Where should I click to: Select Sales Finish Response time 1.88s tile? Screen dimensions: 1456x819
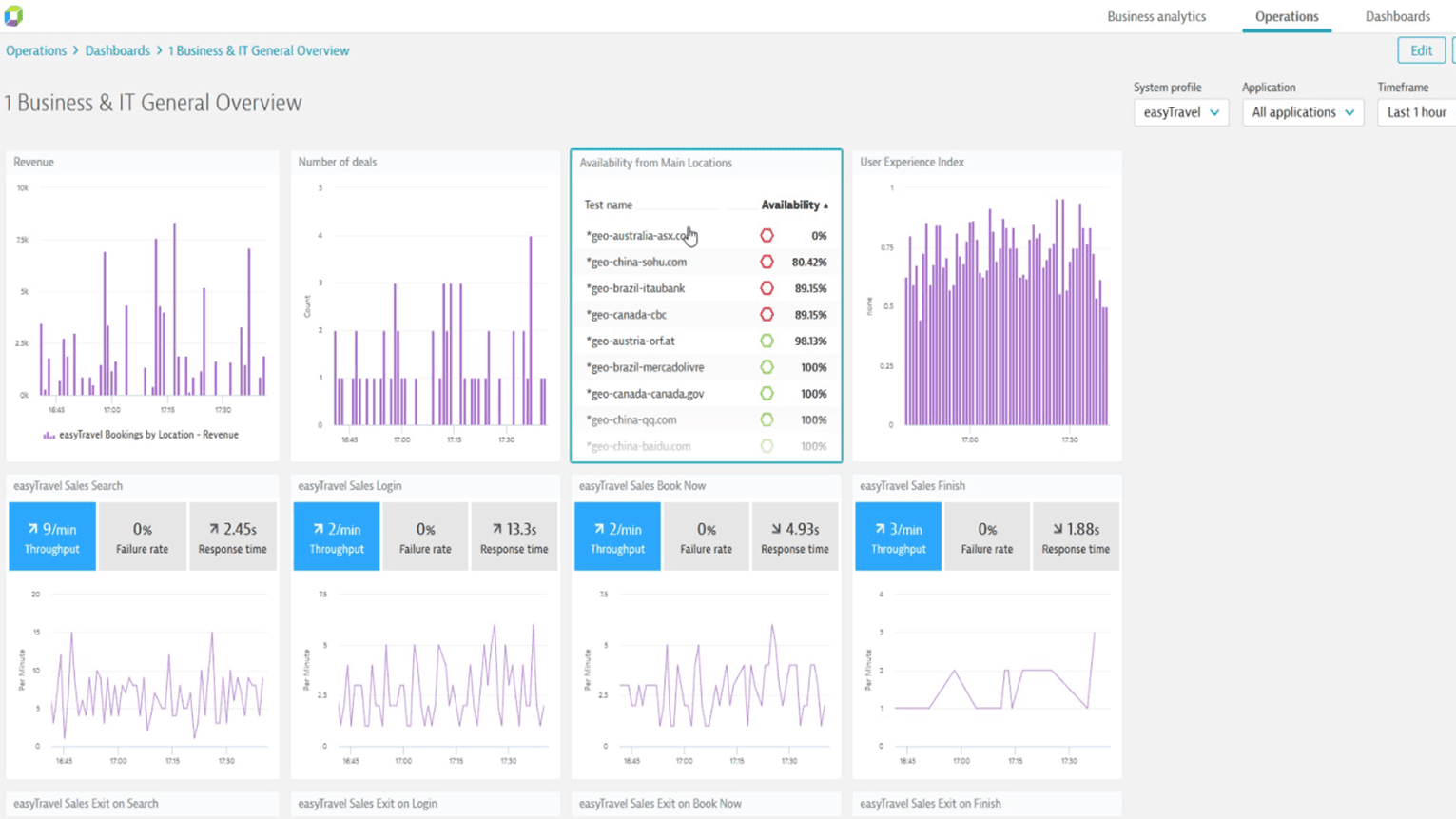(1077, 536)
